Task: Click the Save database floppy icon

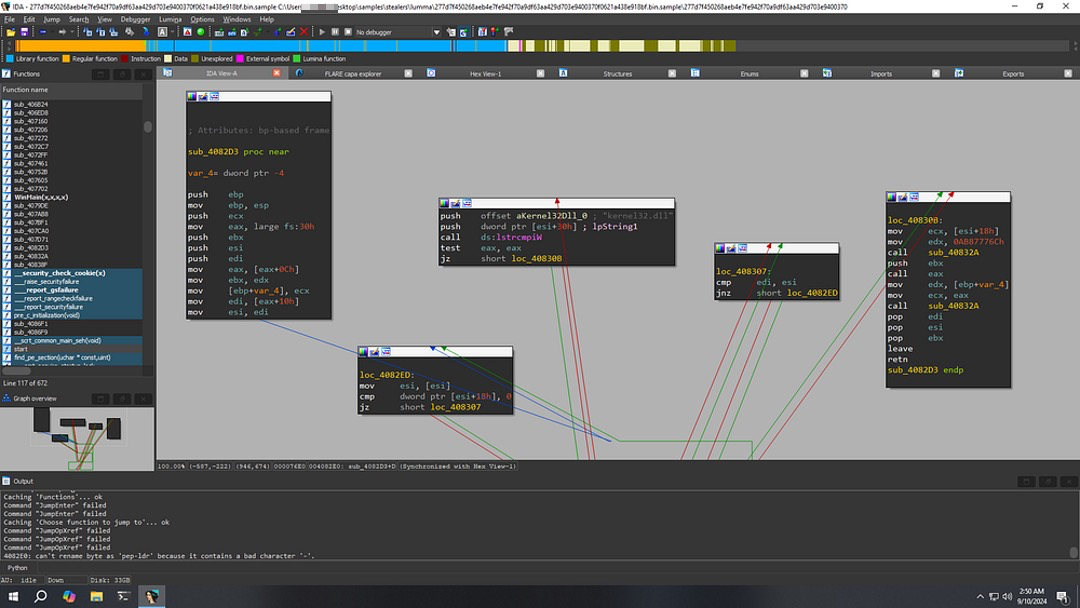Action: click(23, 32)
